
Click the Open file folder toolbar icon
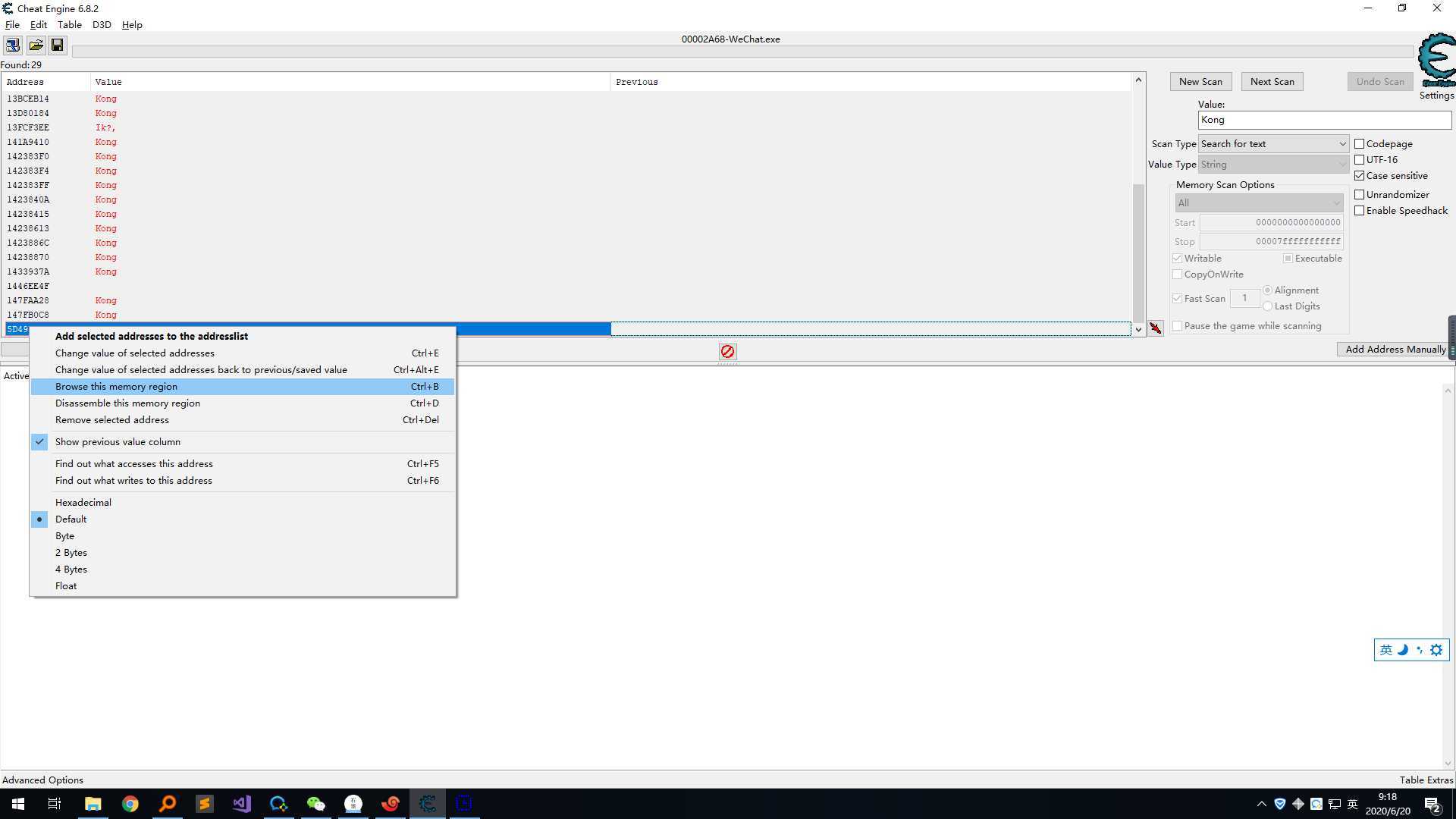click(x=36, y=45)
